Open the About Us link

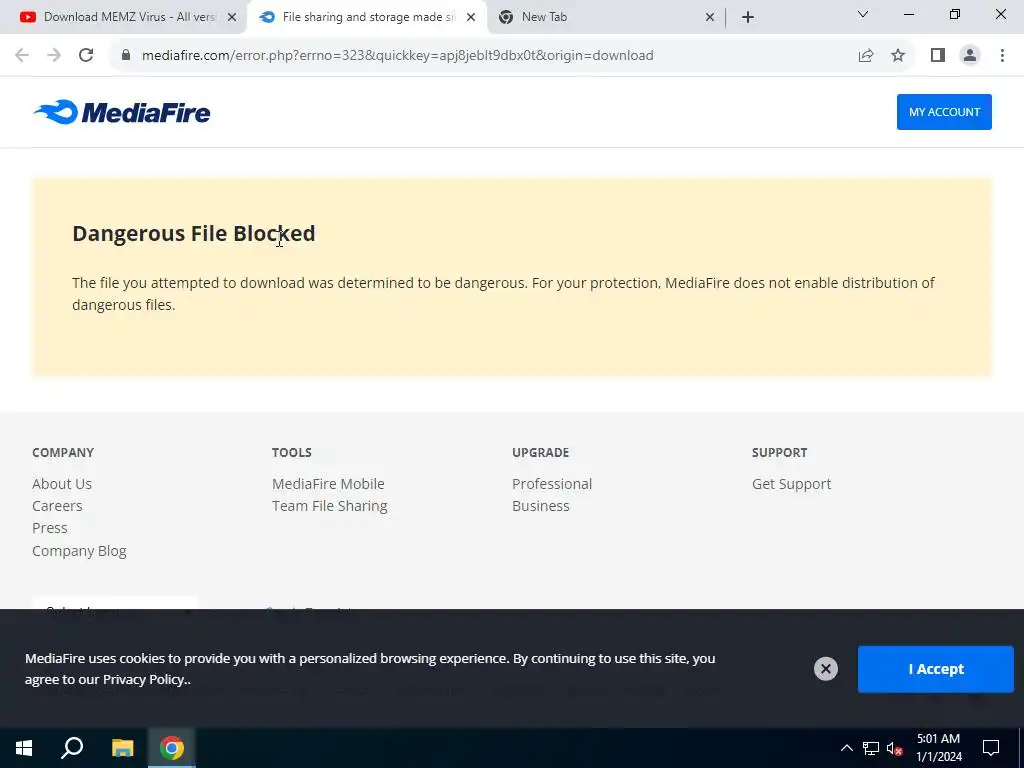coord(62,484)
